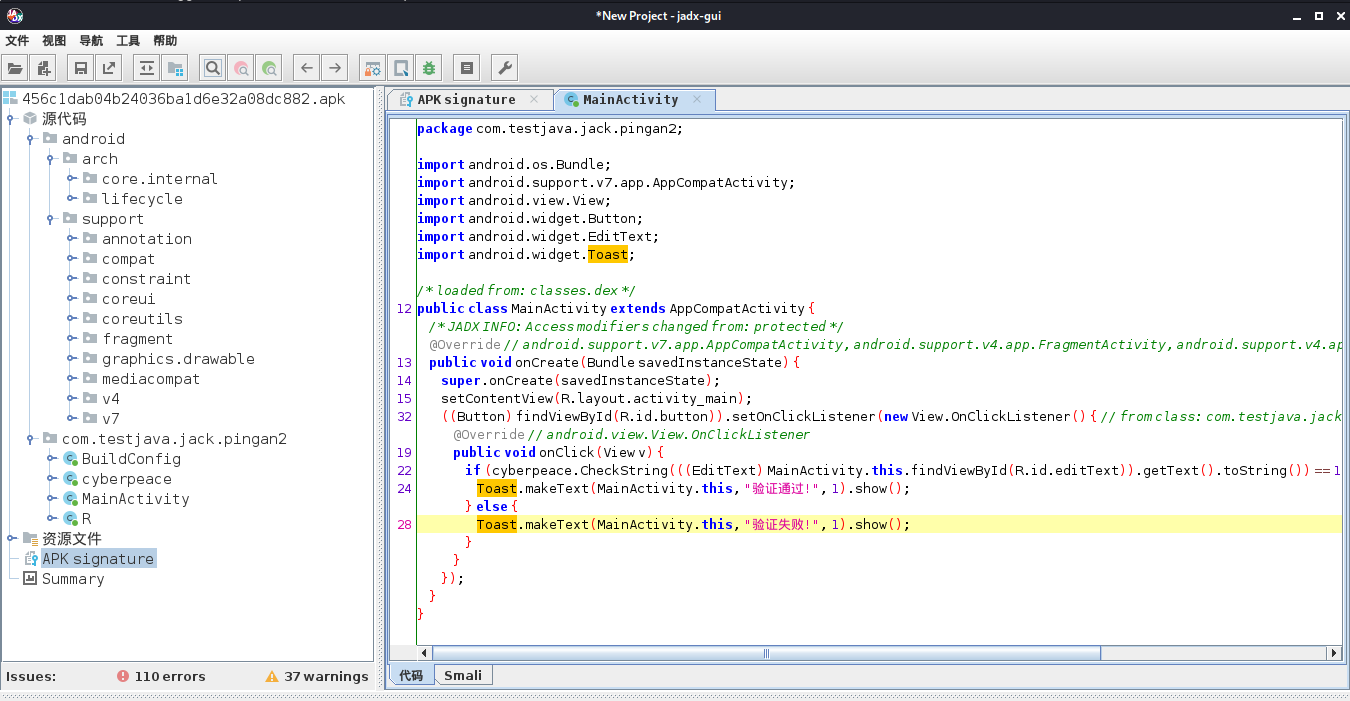Click the open file folder icon
This screenshot has height=701, width=1350.
pos(15,68)
